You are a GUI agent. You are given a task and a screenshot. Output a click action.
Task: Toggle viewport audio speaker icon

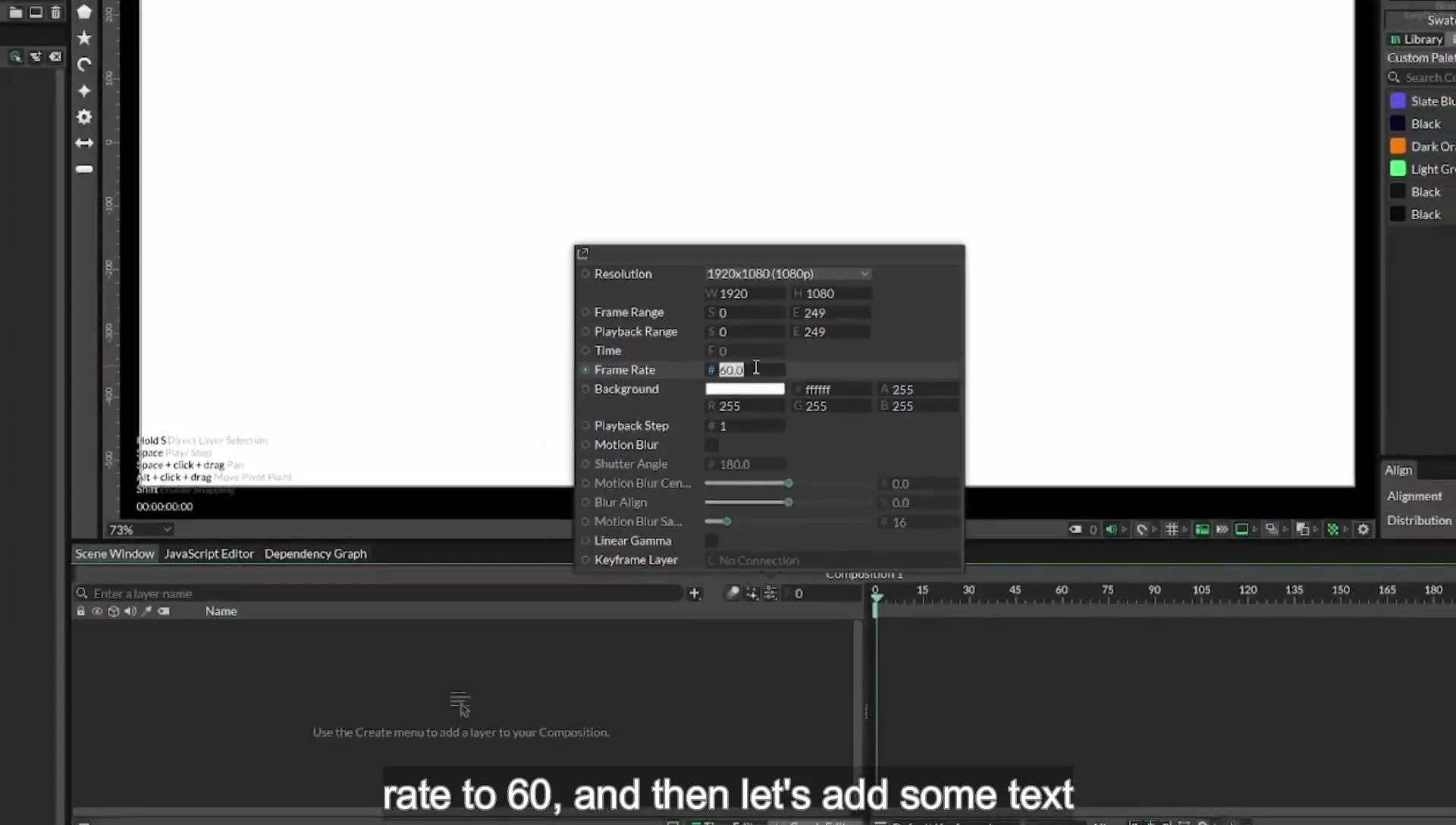point(1111,529)
